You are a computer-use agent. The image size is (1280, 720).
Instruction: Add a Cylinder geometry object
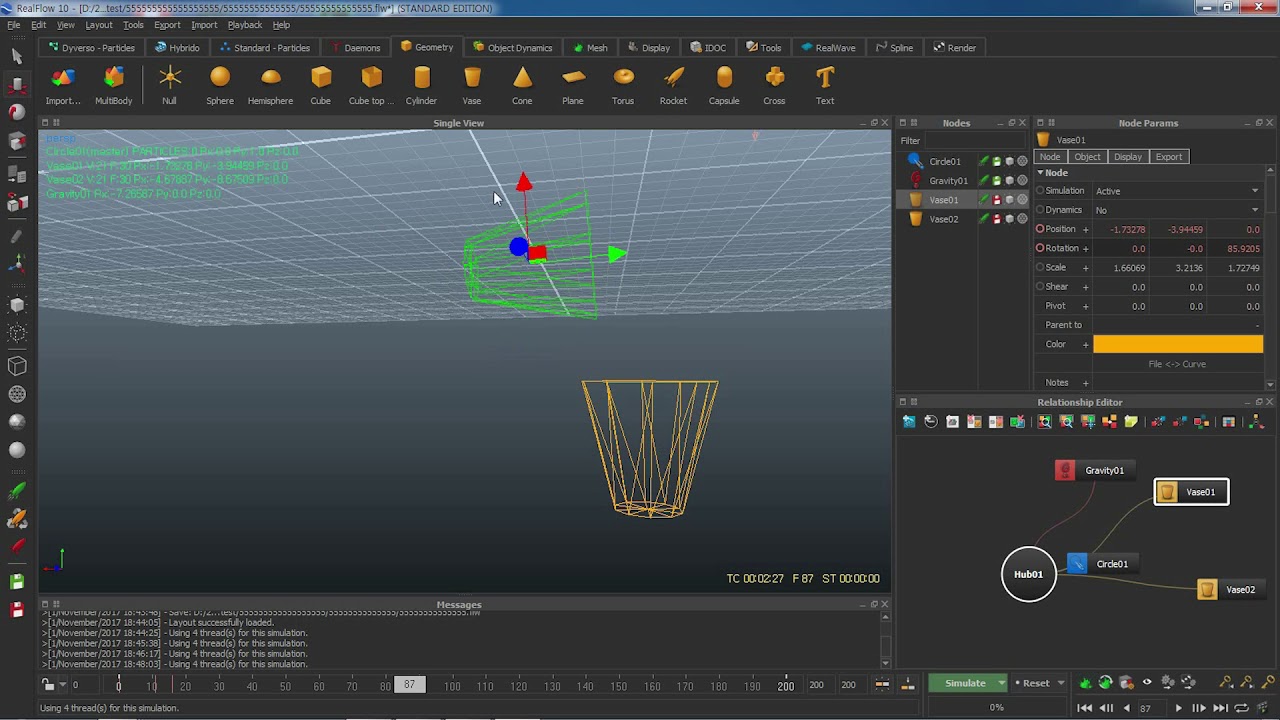421,85
